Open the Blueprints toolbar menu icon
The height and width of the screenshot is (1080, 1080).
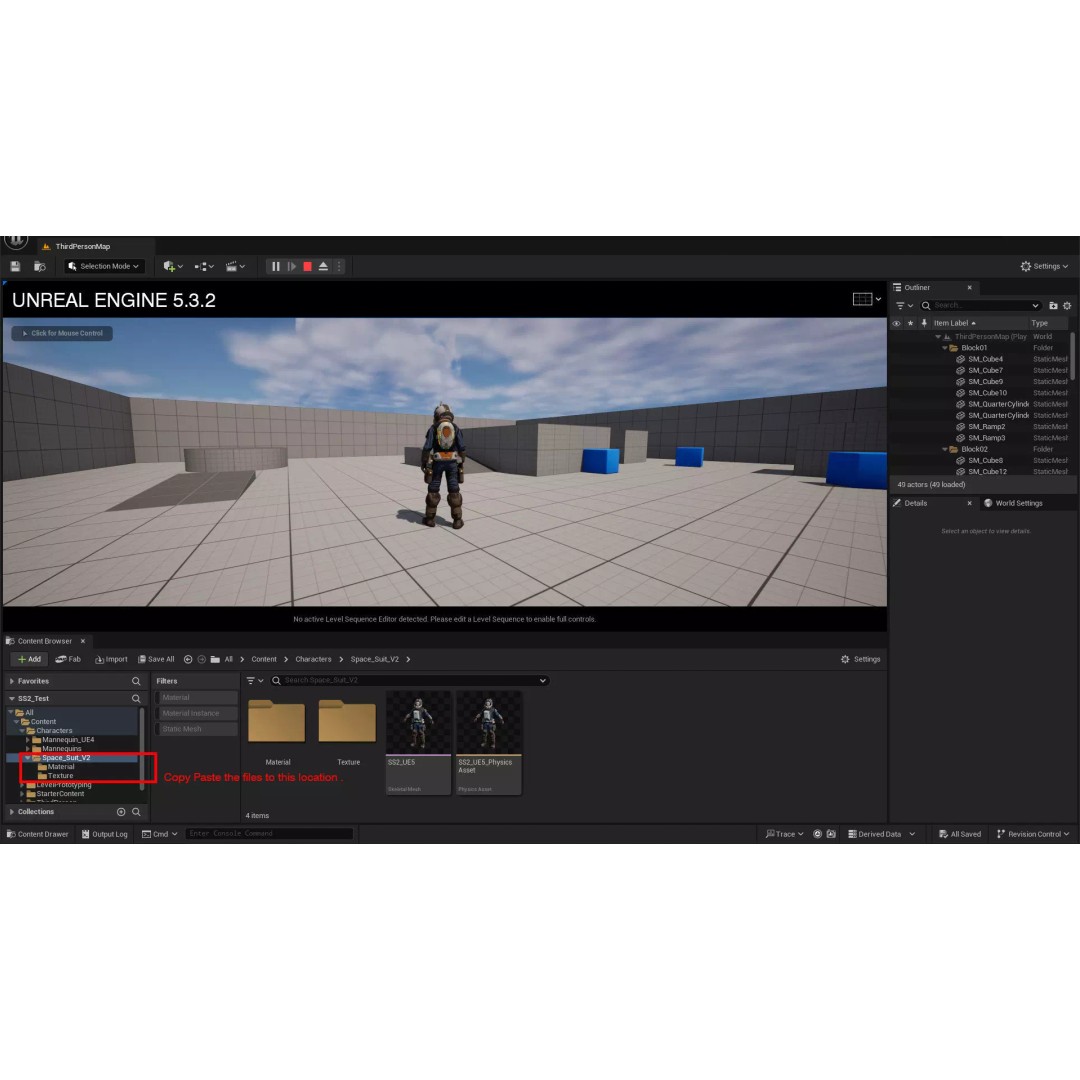[x=204, y=266]
